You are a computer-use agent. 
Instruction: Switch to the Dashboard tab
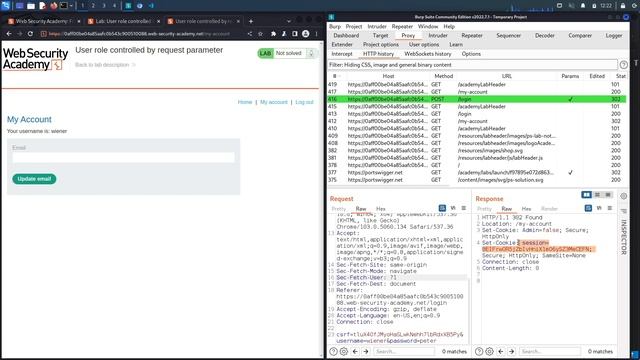[x=346, y=36]
